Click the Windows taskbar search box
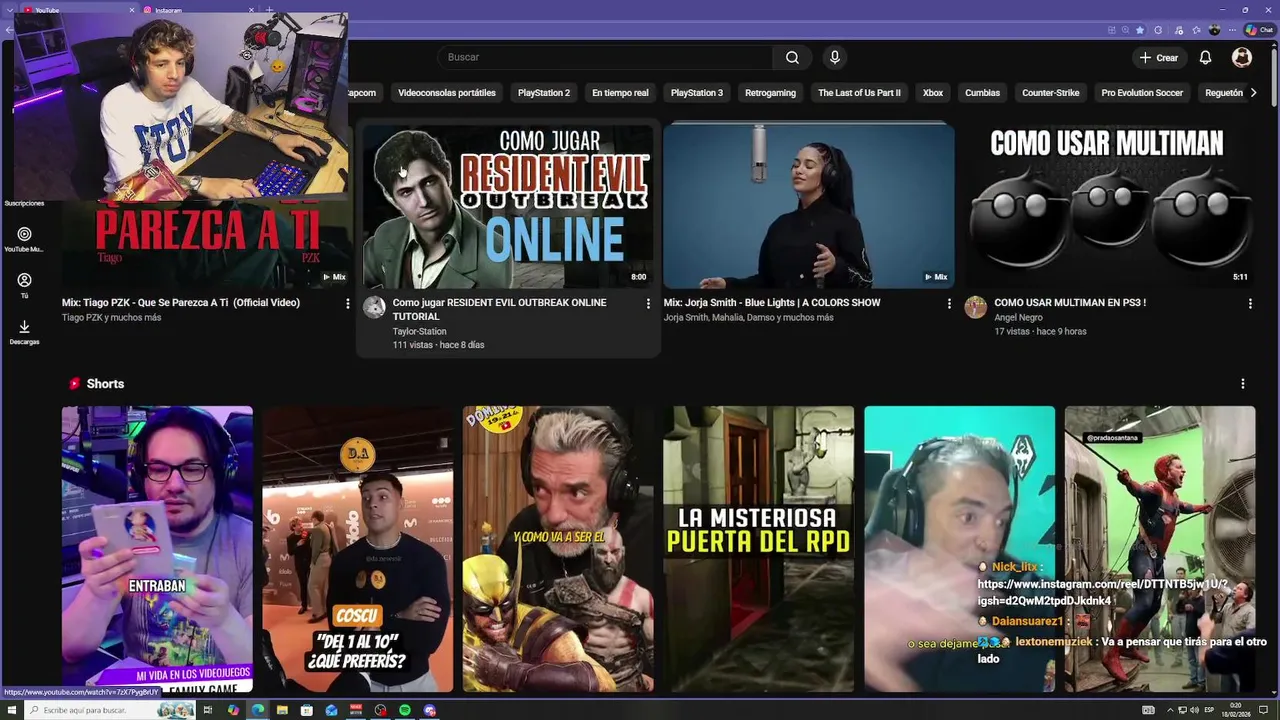Viewport: 1280px width, 720px height. [x=110, y=710]
